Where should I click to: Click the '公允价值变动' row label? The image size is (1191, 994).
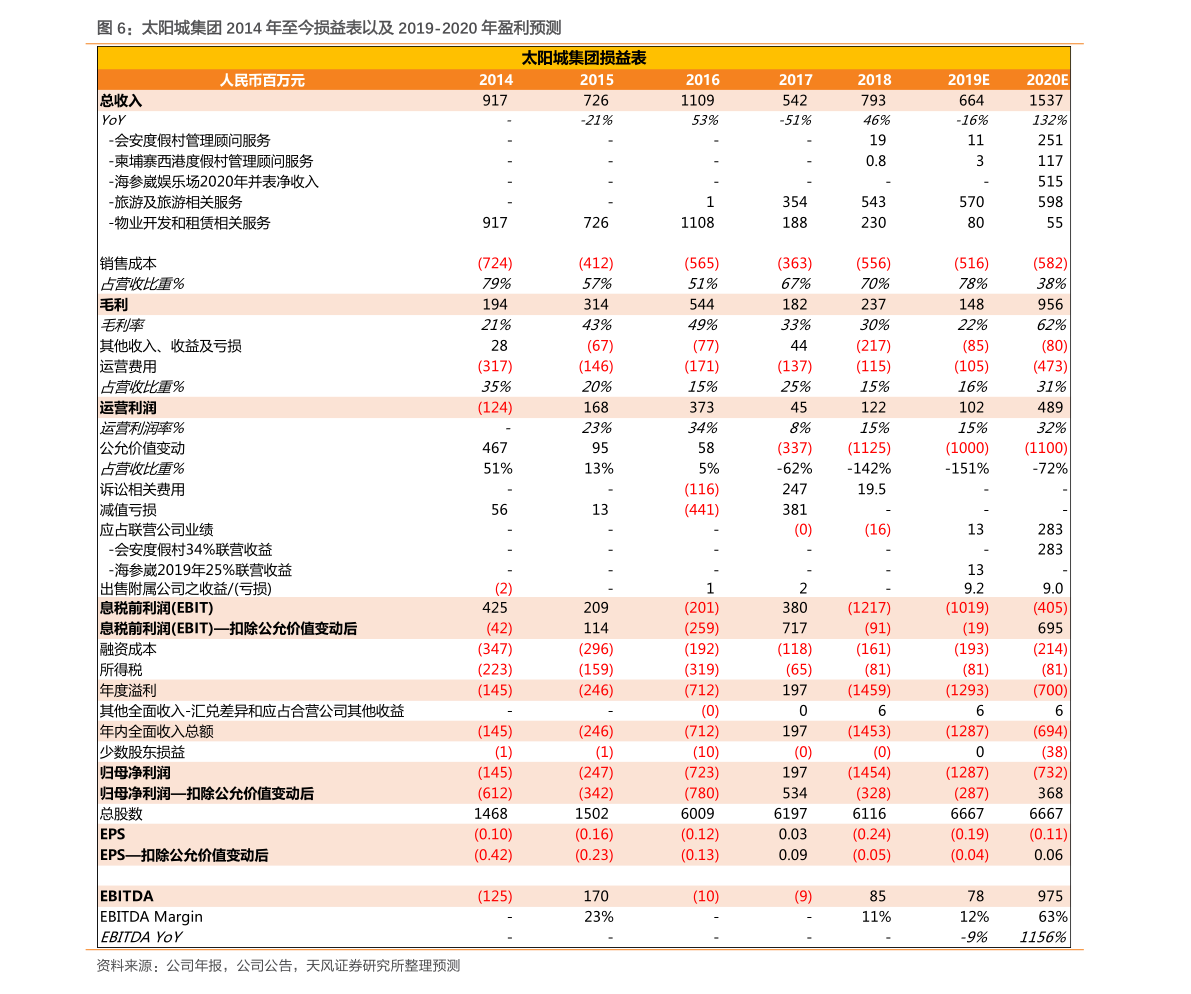click(x=142, y=448)
